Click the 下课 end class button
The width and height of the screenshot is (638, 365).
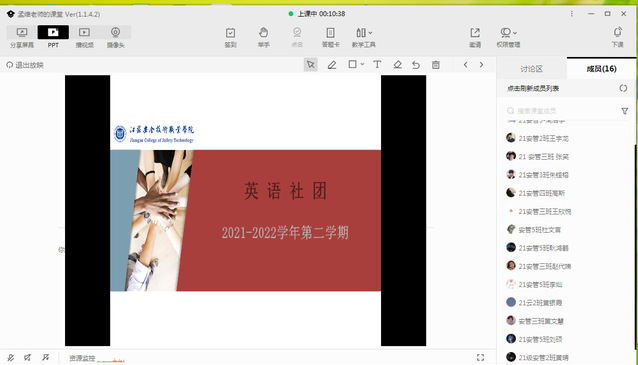click(617, 37)
